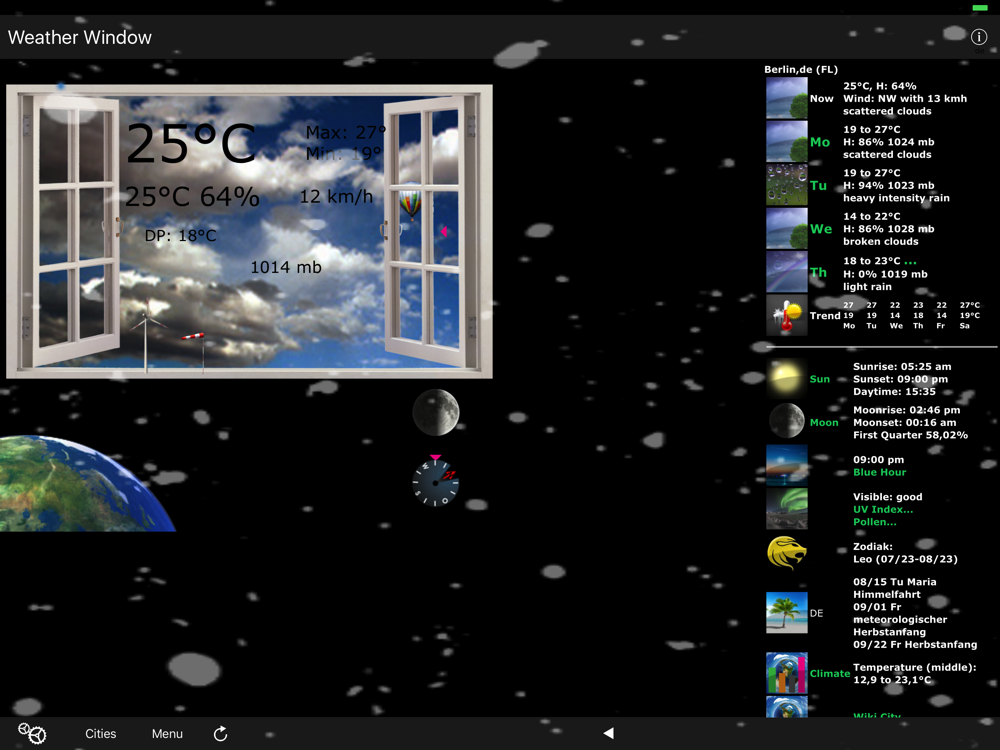Click the heavy intensity rain description

click(896, 198)
